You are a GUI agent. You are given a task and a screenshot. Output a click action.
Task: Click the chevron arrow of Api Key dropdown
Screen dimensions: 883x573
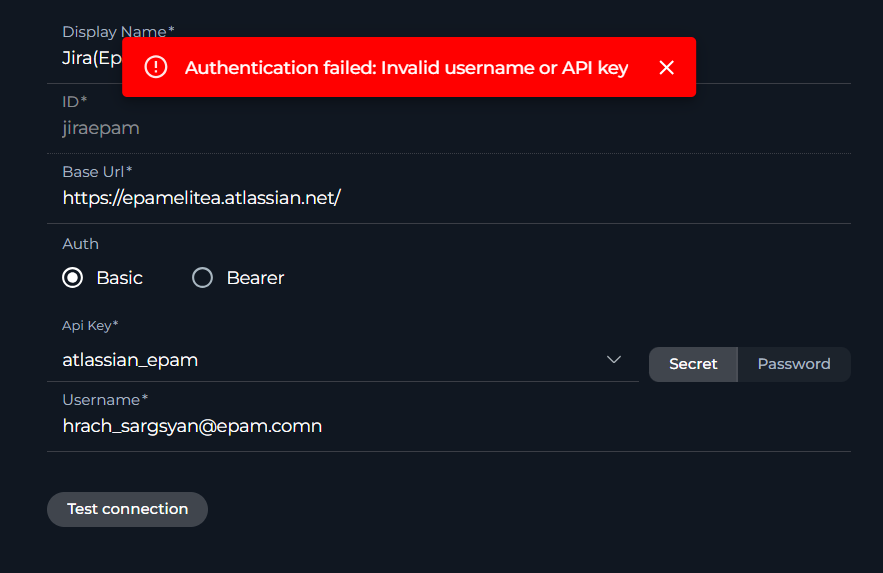[x=614, y=360]
